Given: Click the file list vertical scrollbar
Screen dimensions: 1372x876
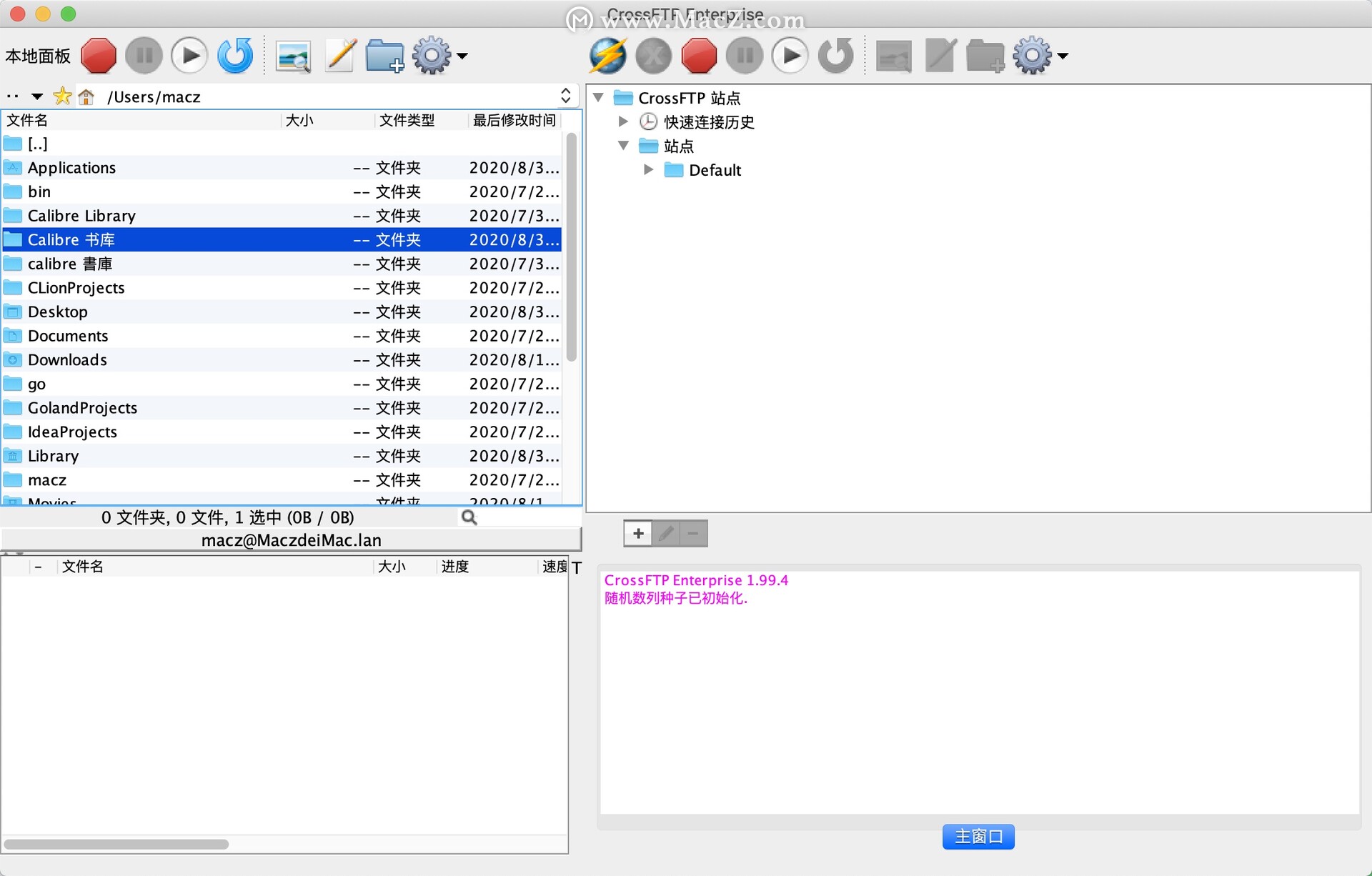Looking at the screenshot, I should click(571, 247).
